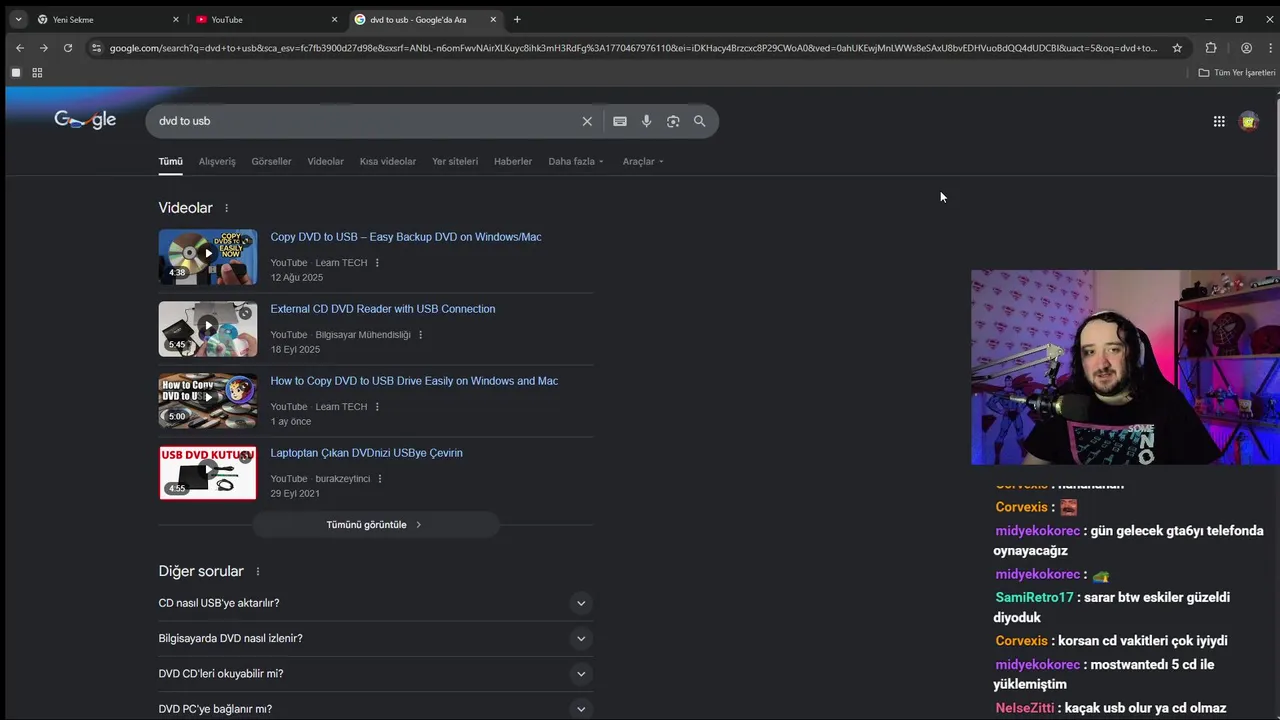Click the streamer webcam overlay
The image size is (1280, 720).
point(1125,367)
